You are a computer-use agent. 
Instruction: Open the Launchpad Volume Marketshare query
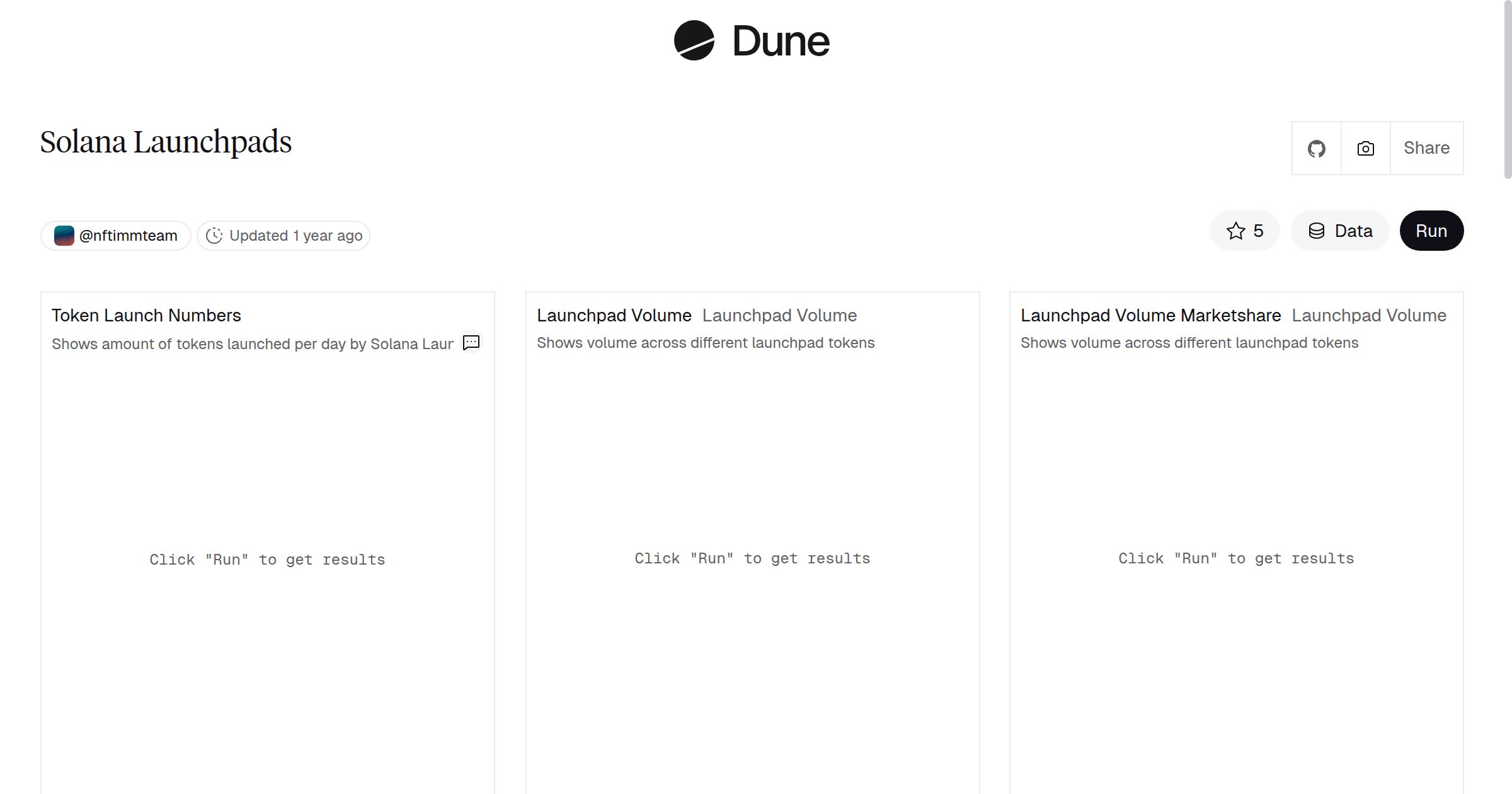tap(1151, 315)
